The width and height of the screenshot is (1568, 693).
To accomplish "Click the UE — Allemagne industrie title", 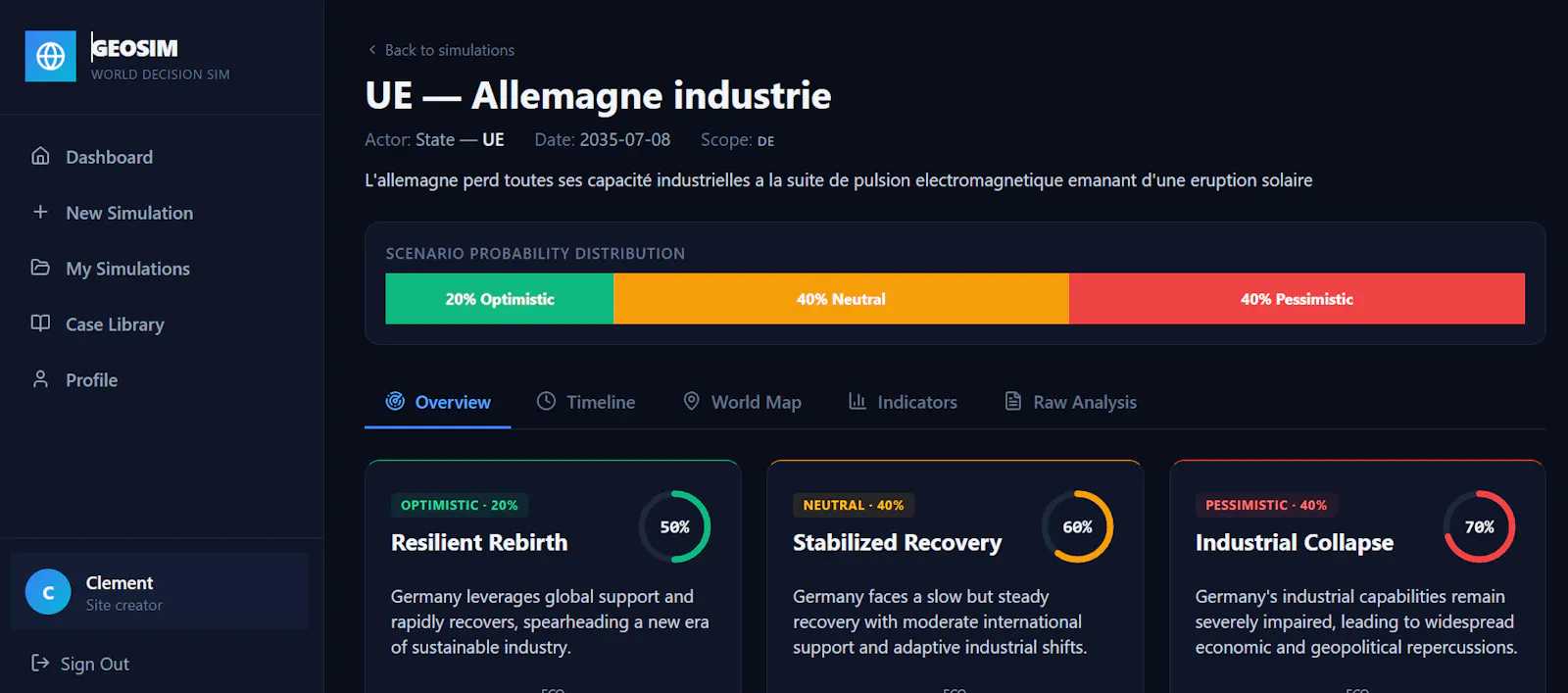I will click(x=598, y=96).
